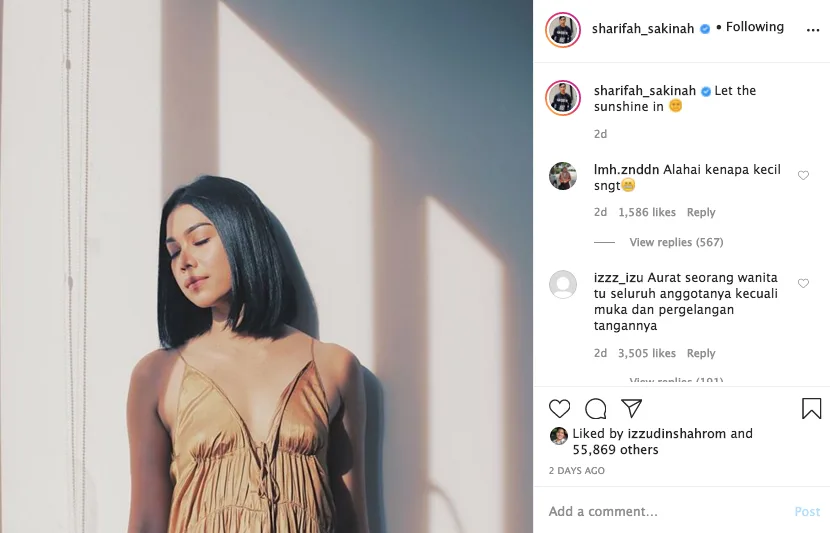Click izzz_izu default avatar icon
This screenshot has width=830, height=533.
(563, 284)
